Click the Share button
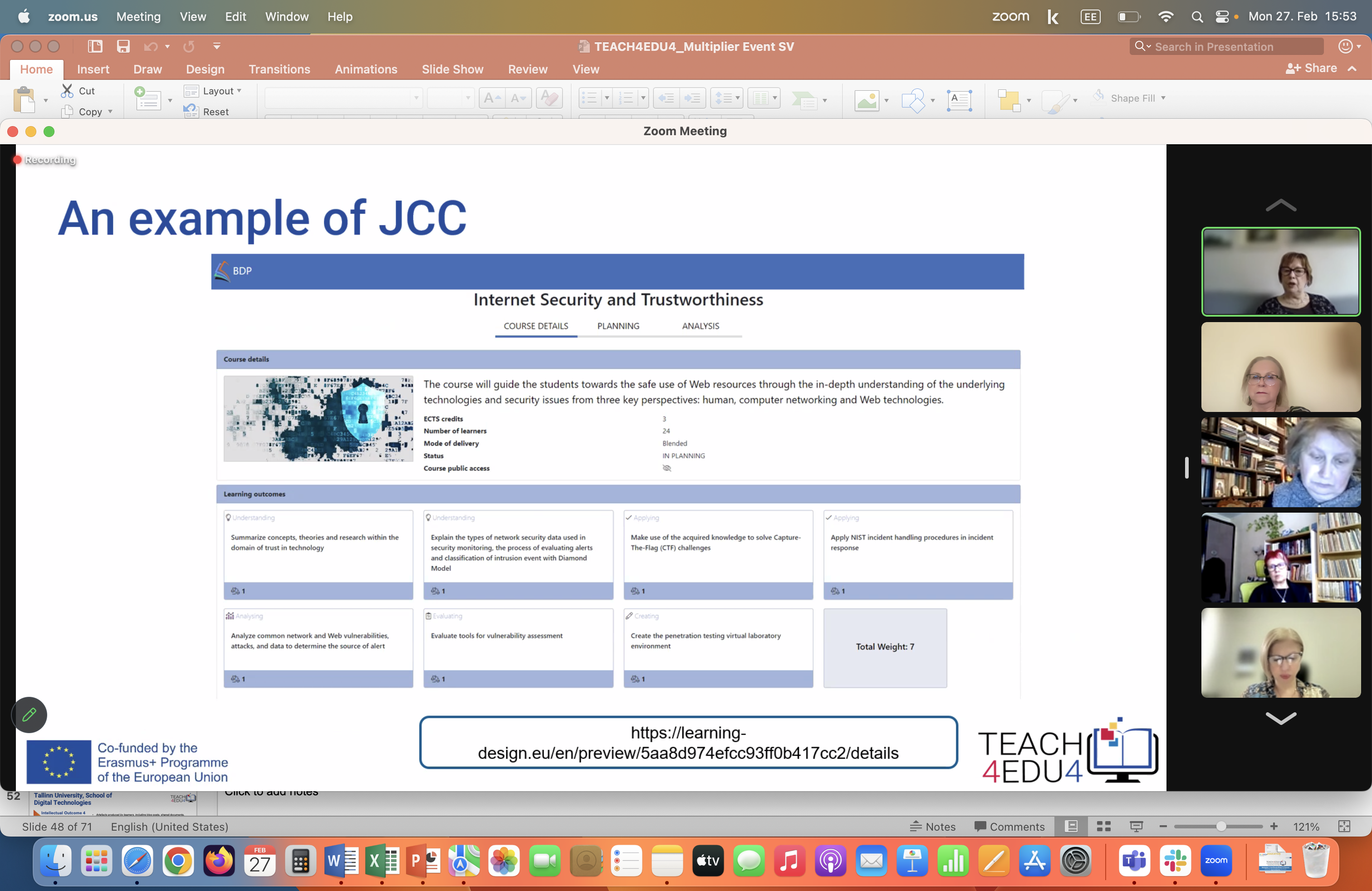 pyautogui.click(x=1311, y=69)
